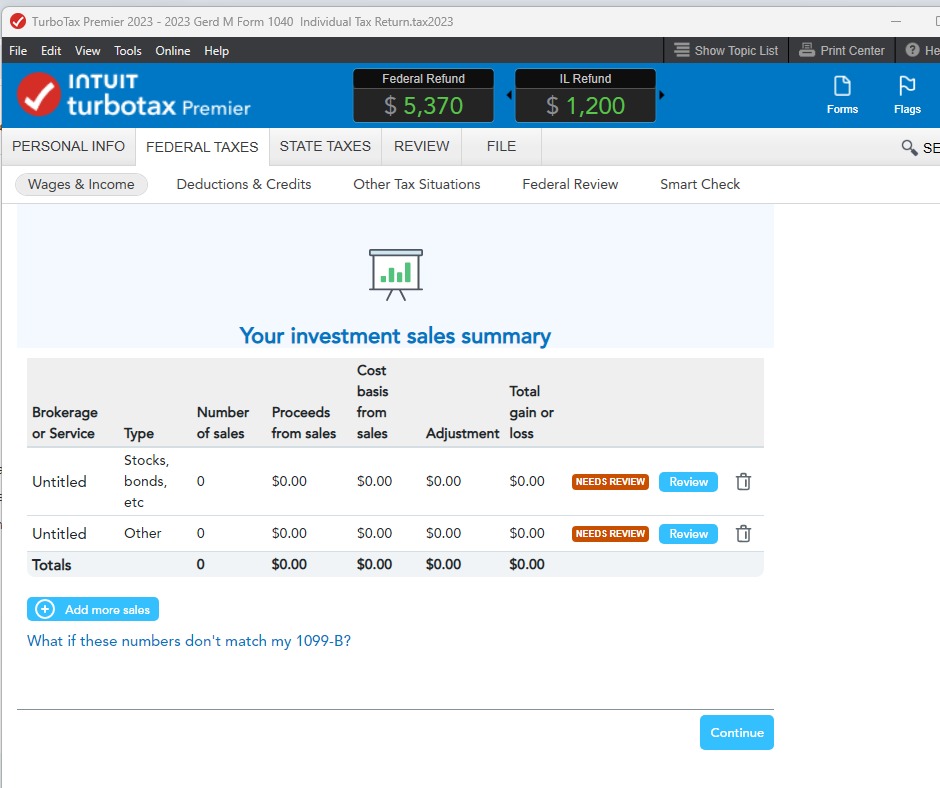
Task: Delete the Other sales row with trash icon
Action: coord(743,534)
